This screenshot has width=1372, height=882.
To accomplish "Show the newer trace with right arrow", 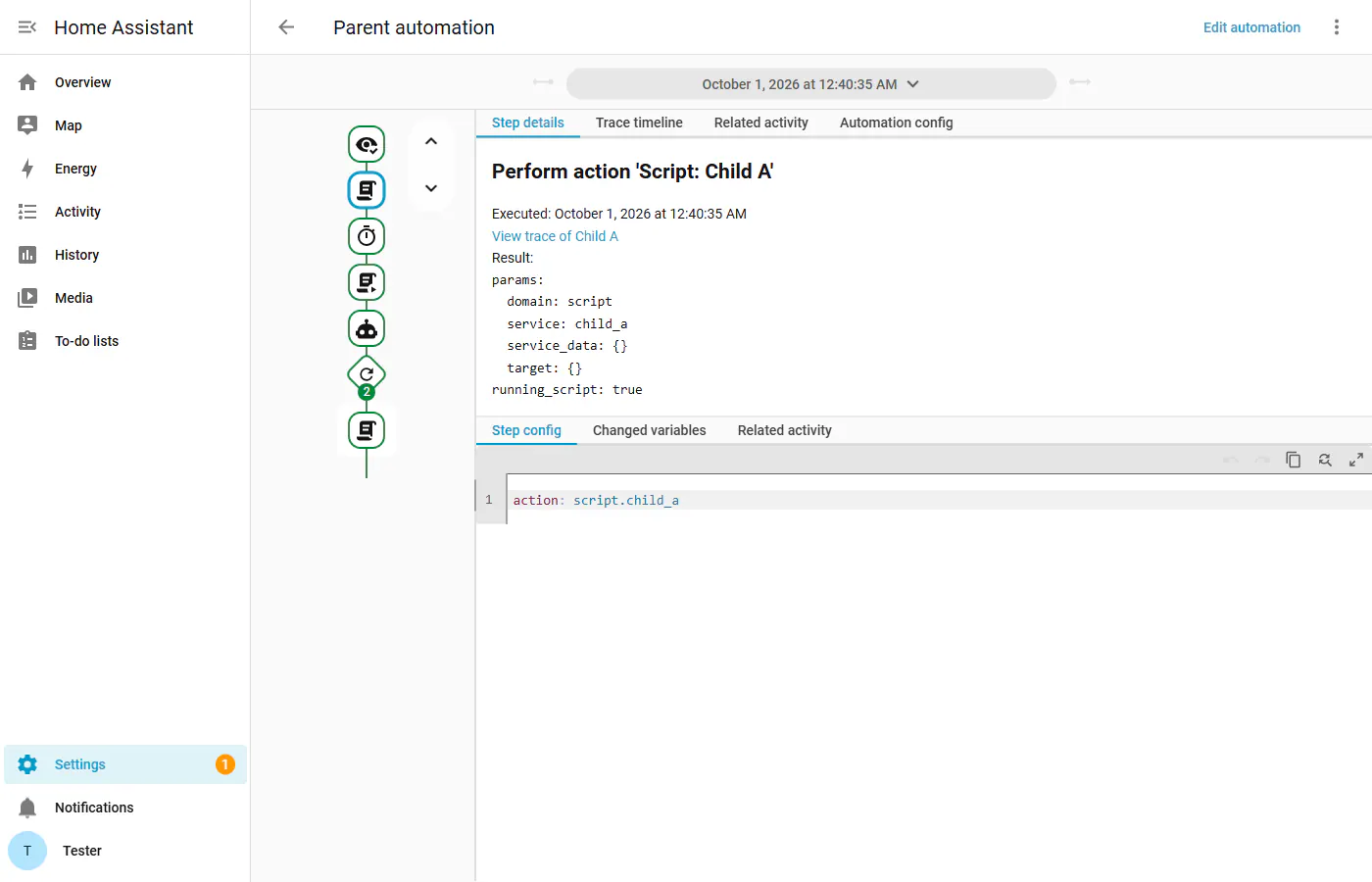I will point(1080,82).
